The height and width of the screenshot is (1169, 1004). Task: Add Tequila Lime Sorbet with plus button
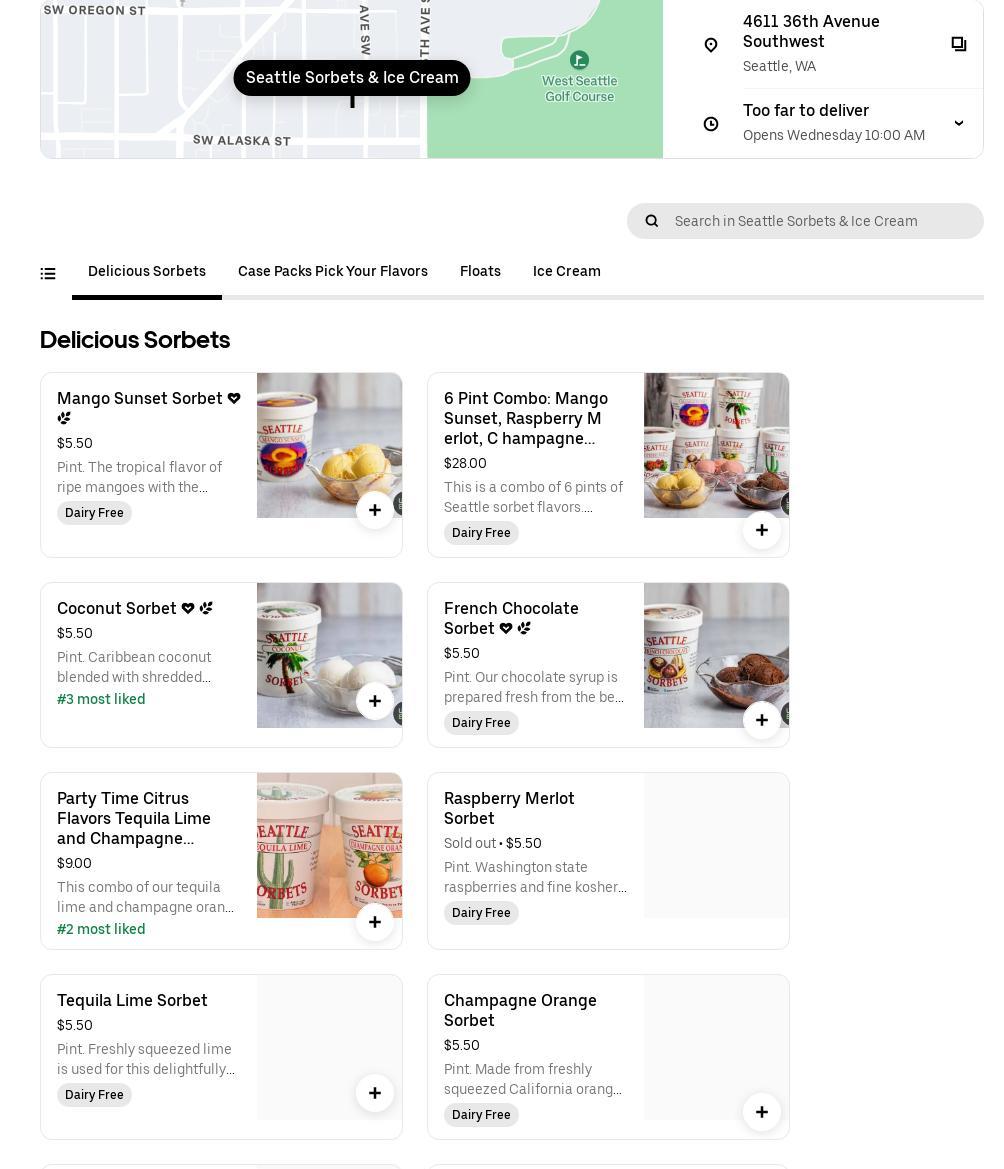[375, 1093]
